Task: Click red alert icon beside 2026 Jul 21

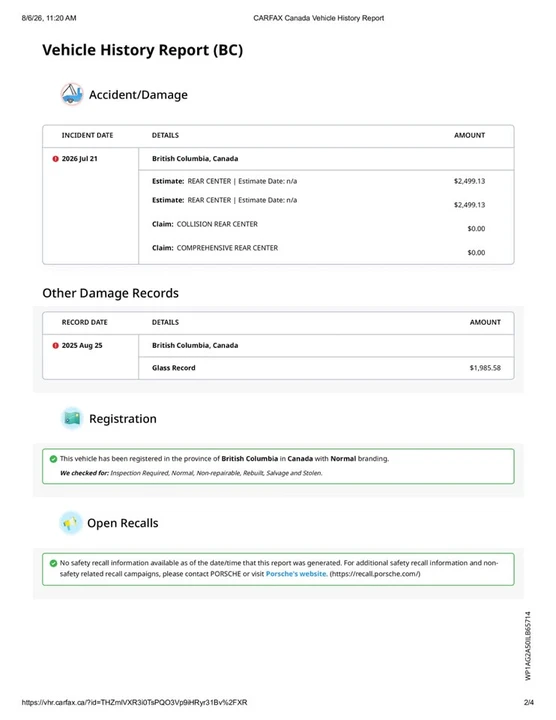Action: pos(56,158)
